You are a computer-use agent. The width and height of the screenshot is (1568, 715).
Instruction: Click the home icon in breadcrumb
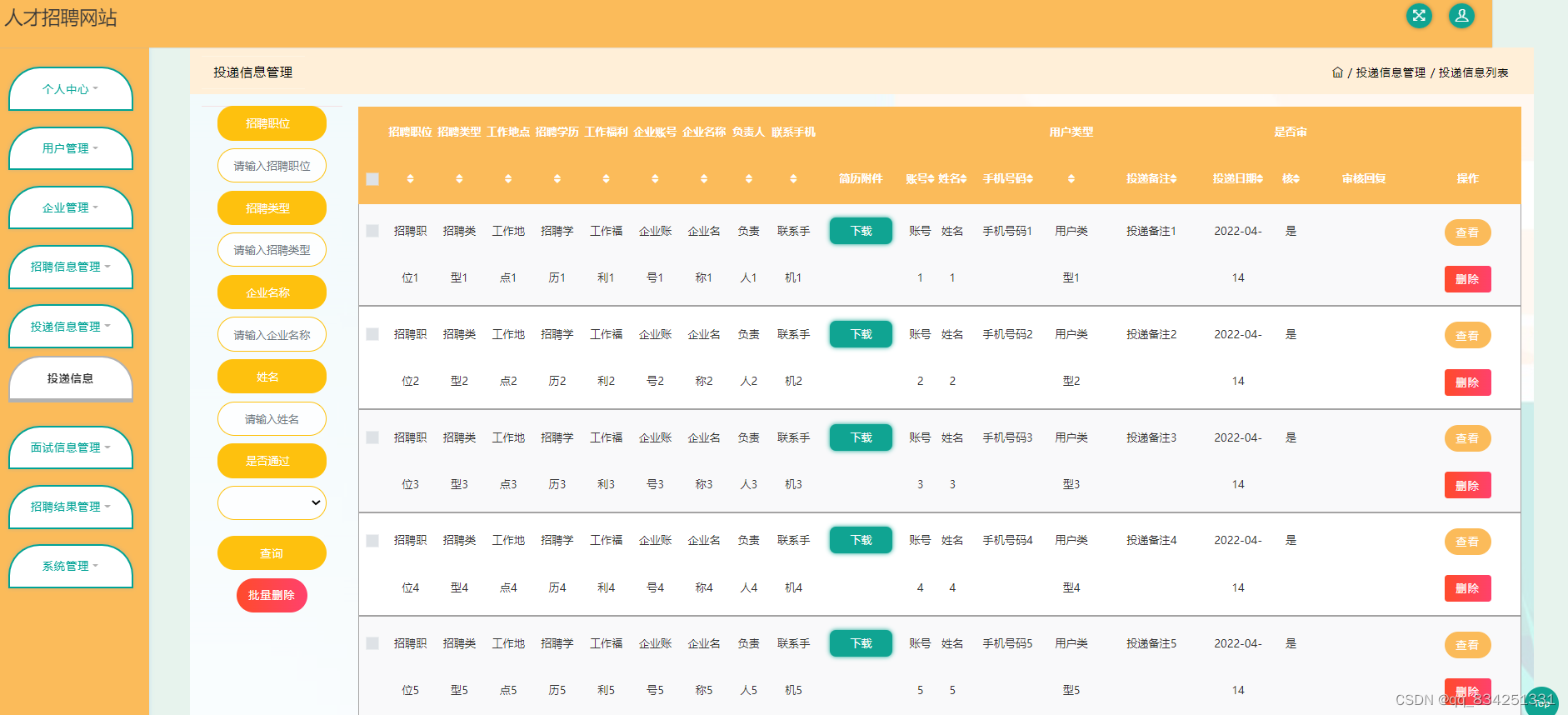pyautogui.click(x=1337, y=72)
